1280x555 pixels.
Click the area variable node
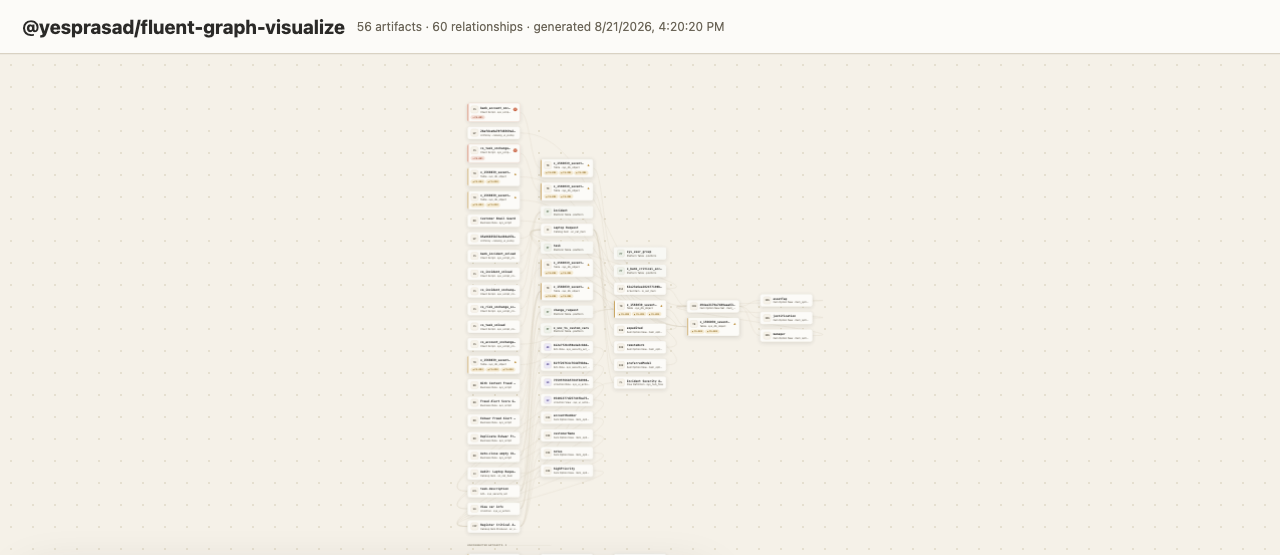(x=567, y=453)
